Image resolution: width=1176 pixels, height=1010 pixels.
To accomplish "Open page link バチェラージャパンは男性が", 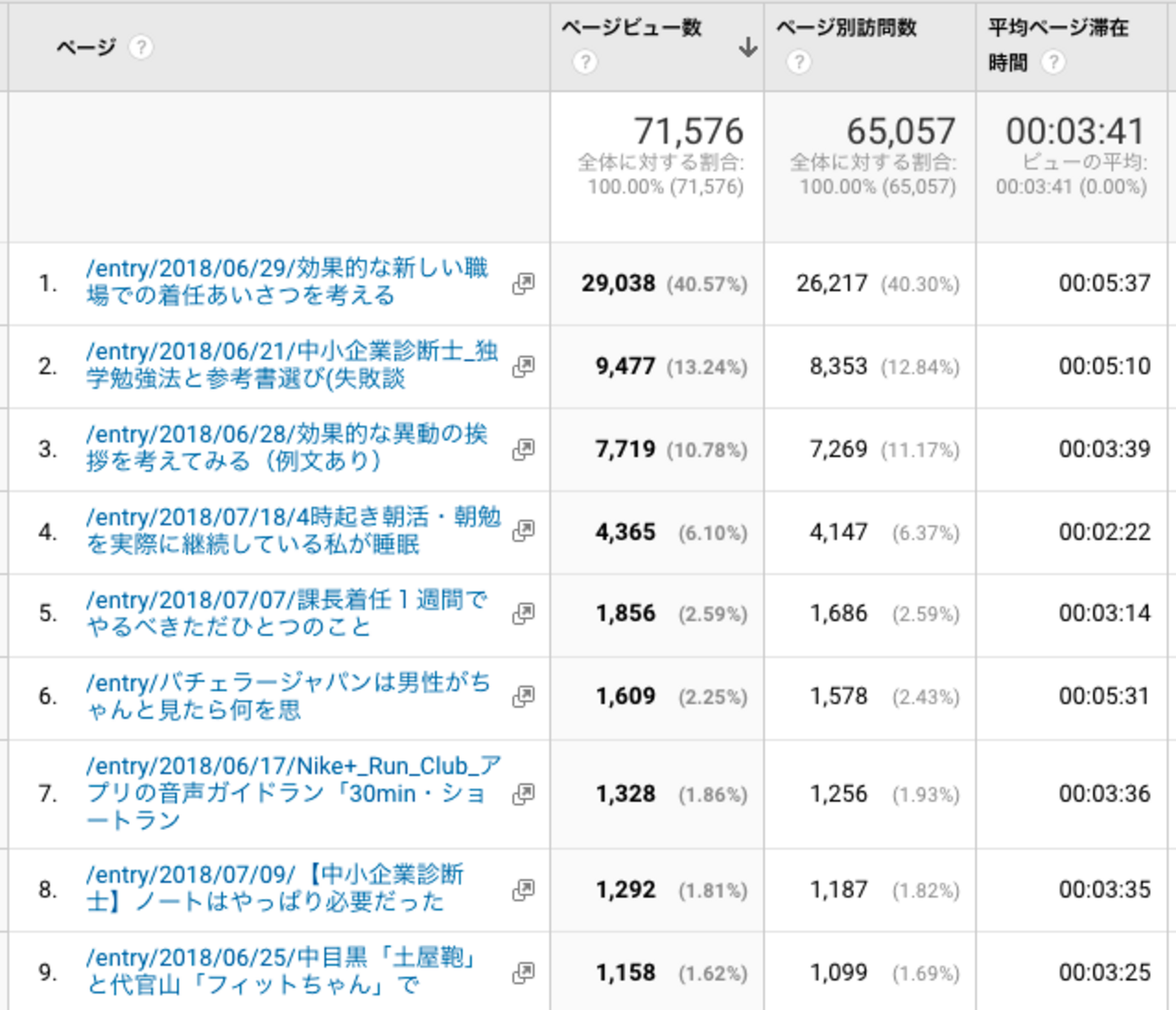I will (289, 695).
